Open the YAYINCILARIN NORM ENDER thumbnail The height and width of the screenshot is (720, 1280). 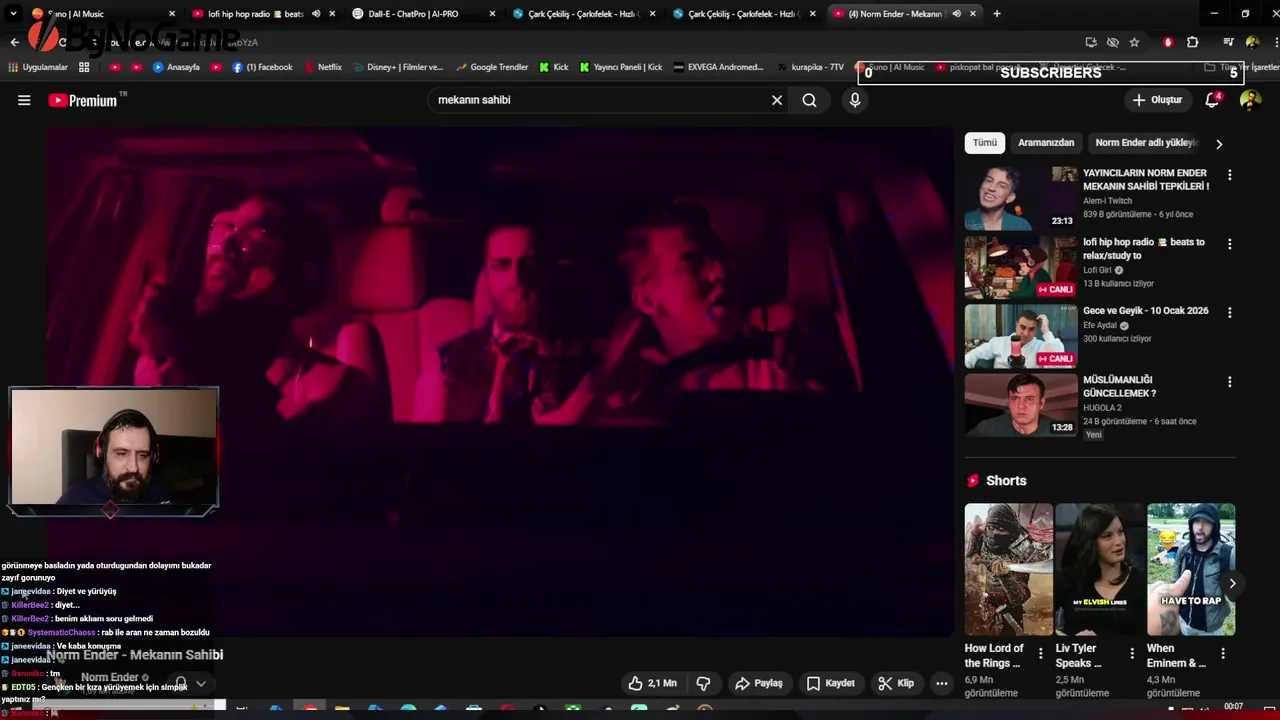click(x=1020, y=198)
